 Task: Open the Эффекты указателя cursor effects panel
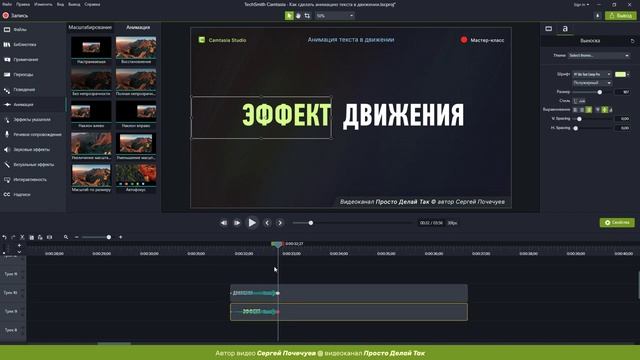[x=33, y=120]
